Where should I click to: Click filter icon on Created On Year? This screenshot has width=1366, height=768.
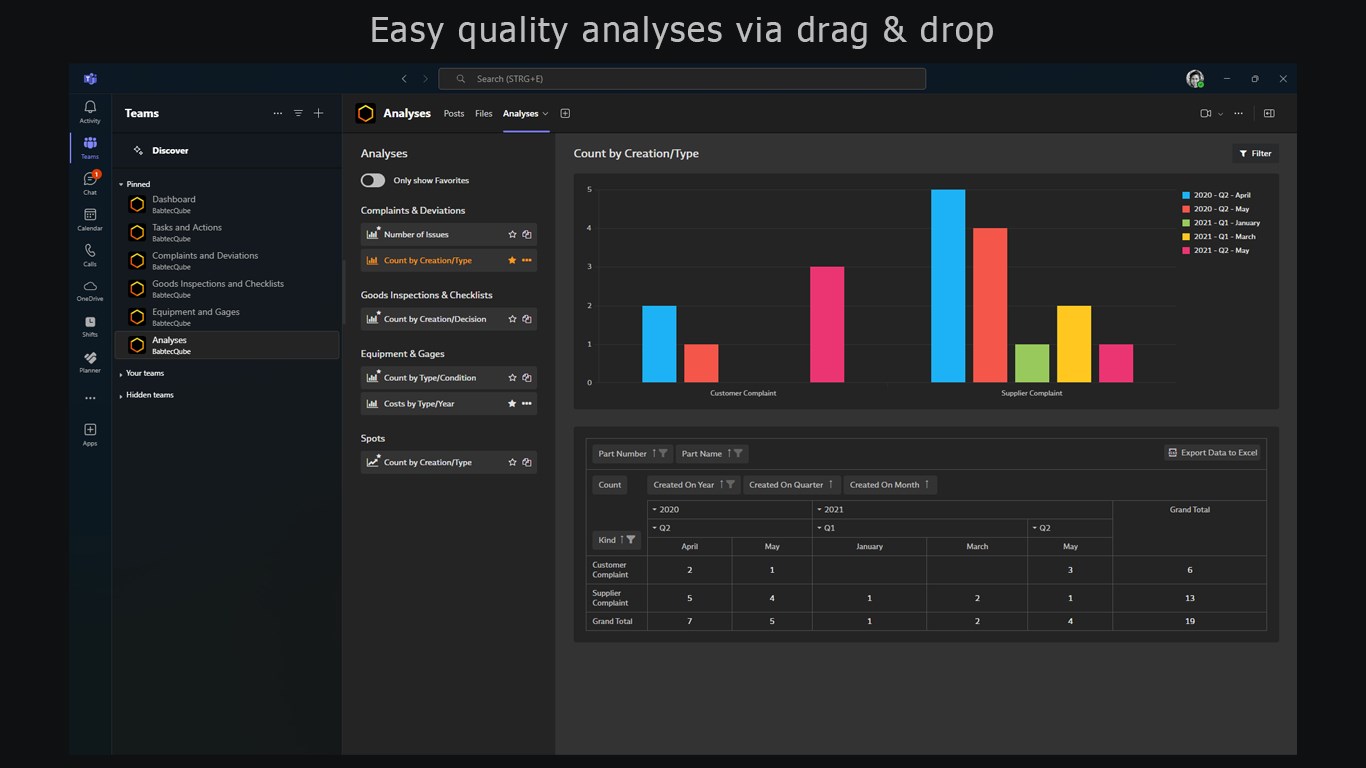pyautogui.click(x=731, y=485)
